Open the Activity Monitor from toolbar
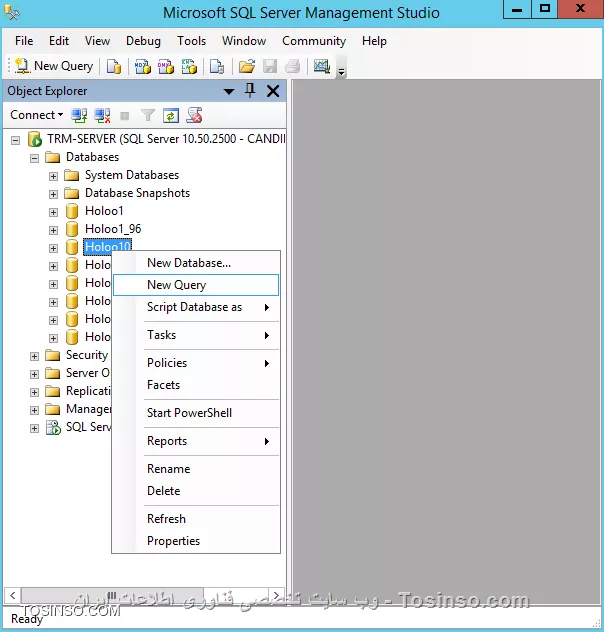 [x=322, y=67]
